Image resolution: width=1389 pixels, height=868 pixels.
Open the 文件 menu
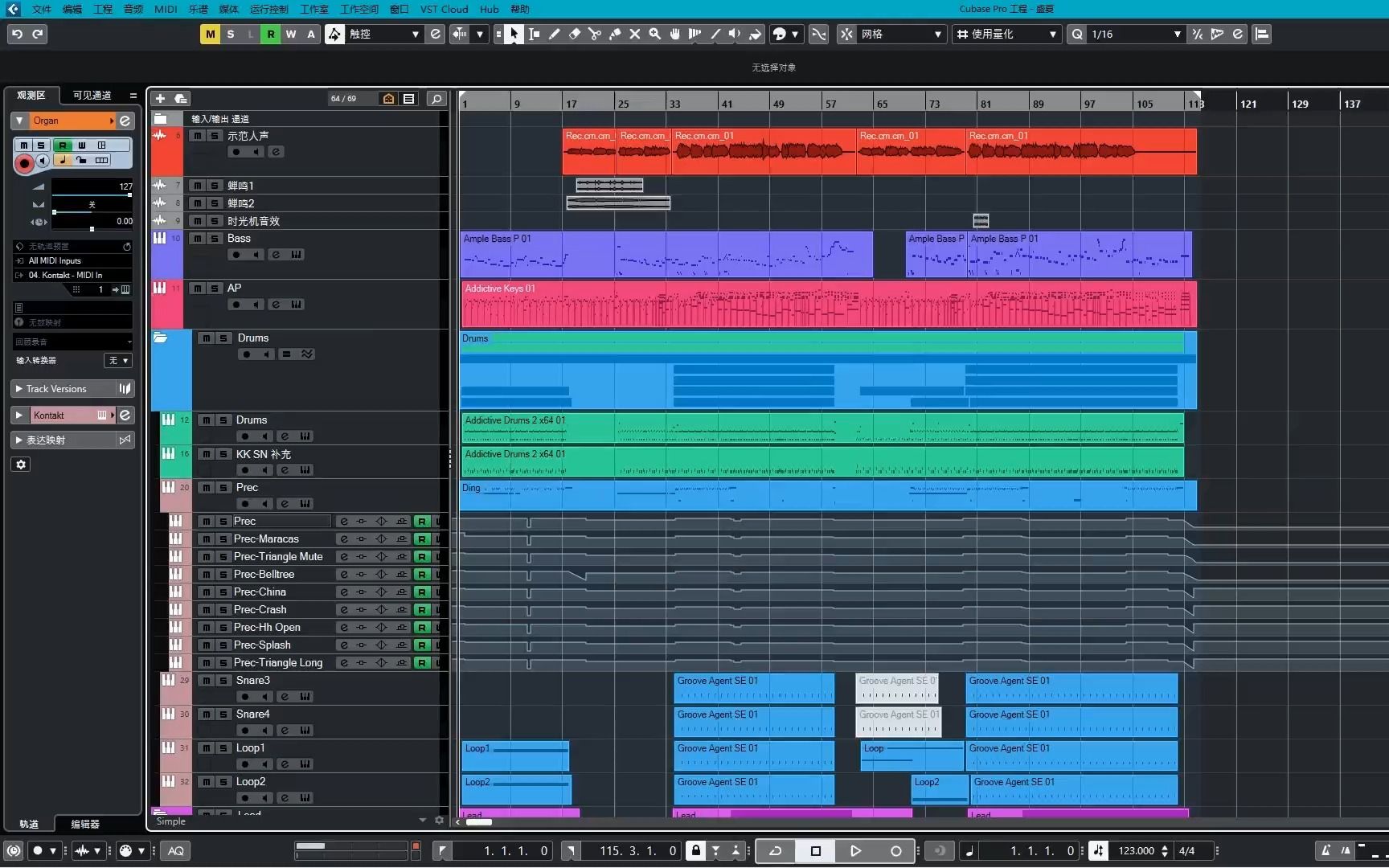coord(42,9)
